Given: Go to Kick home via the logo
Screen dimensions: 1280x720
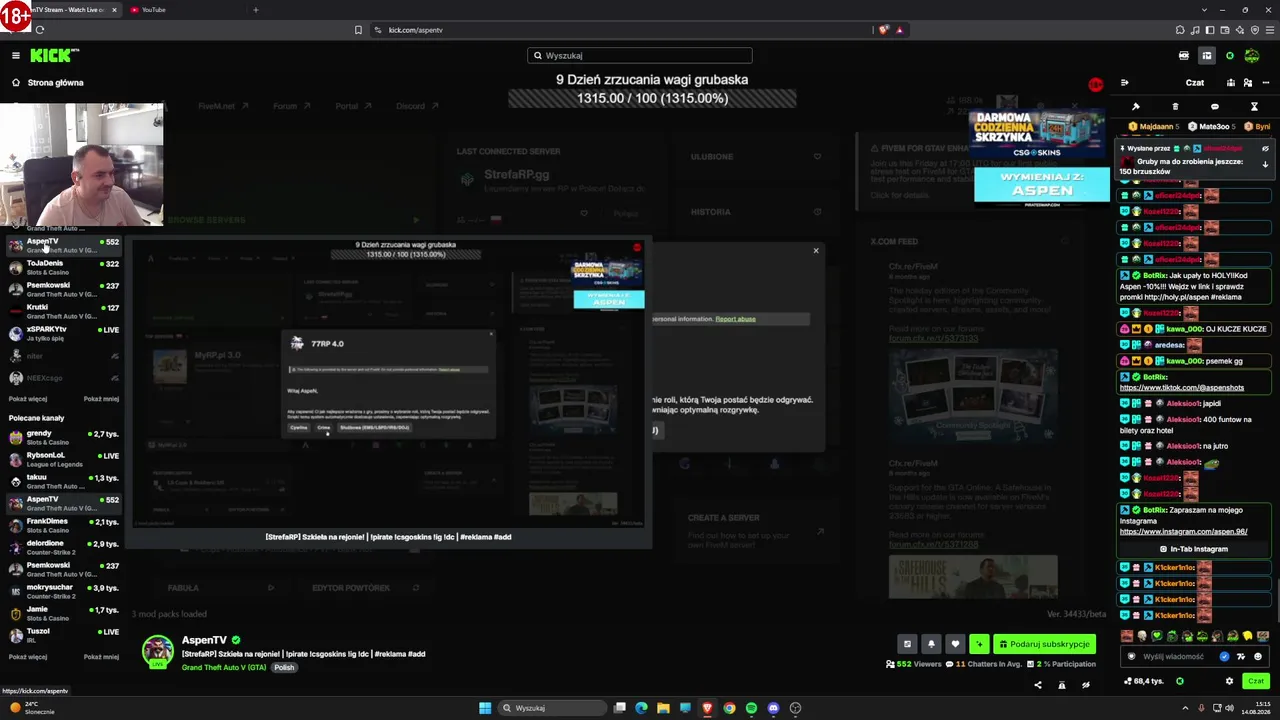Looking at the screenshot, I should coord(54,55).
